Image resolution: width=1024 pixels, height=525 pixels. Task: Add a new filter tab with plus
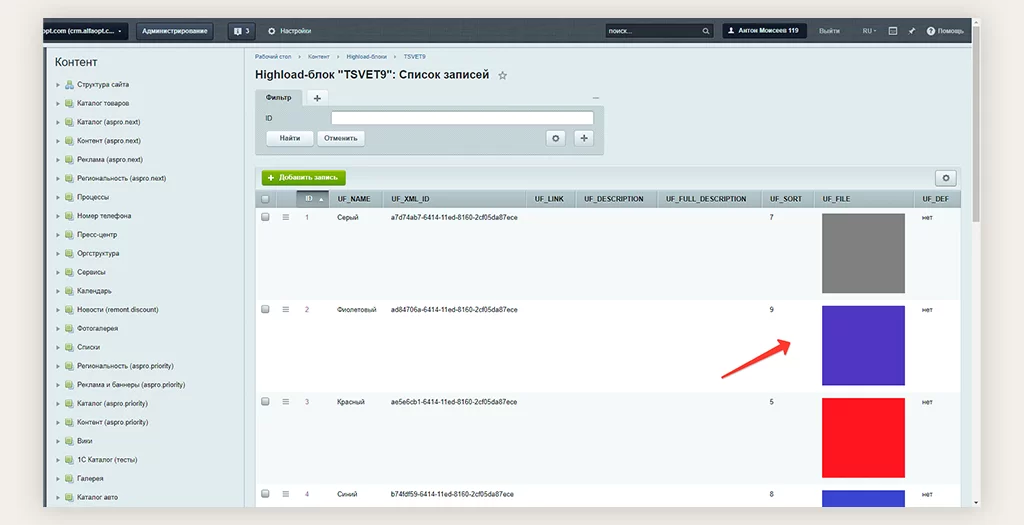tap(317, 98)
